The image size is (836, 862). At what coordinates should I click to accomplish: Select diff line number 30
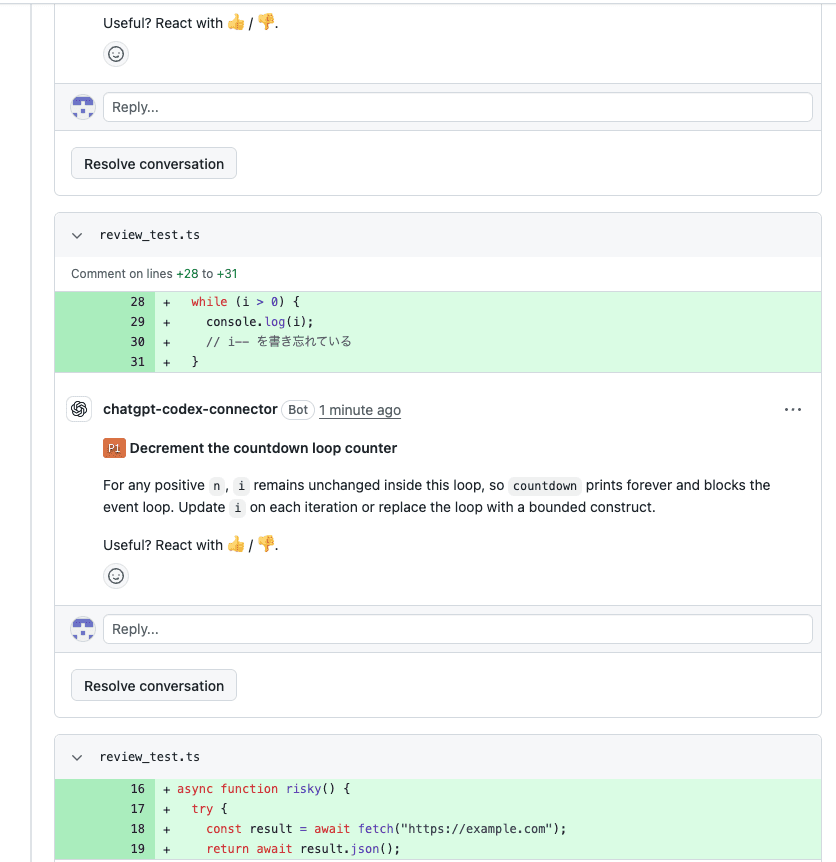click(x=137, y=342)
